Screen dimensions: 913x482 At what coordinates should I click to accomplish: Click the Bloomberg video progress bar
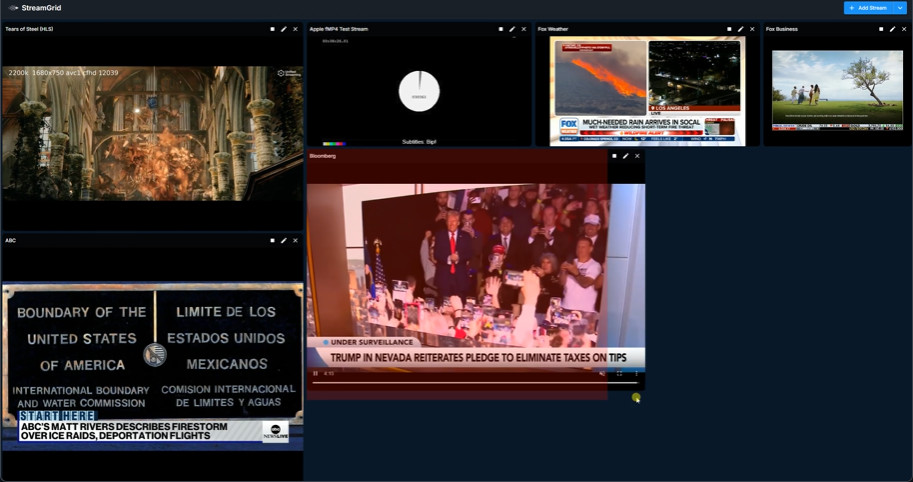coord(475,382)
